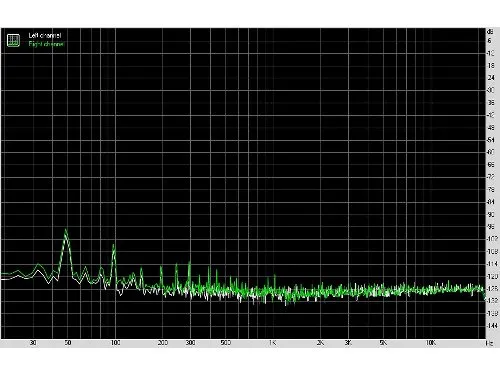The width and height of the screenshot is (500, 375).
Task: Click the Hz unit label at axis corner
Action: (x=490, y=343)
